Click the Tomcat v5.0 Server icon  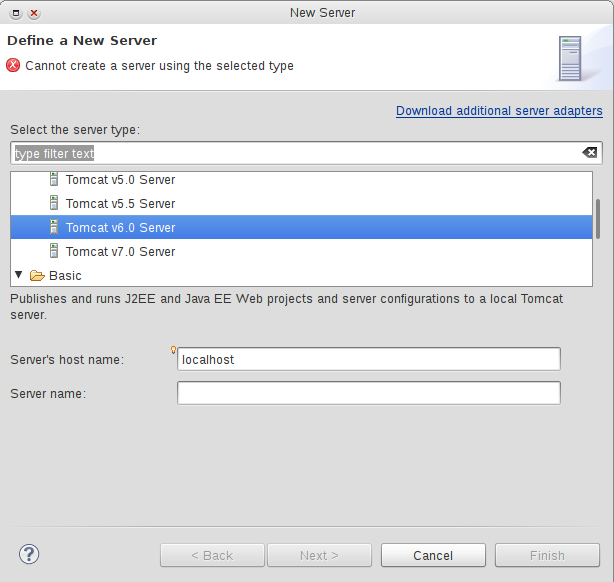click(54, 179)
